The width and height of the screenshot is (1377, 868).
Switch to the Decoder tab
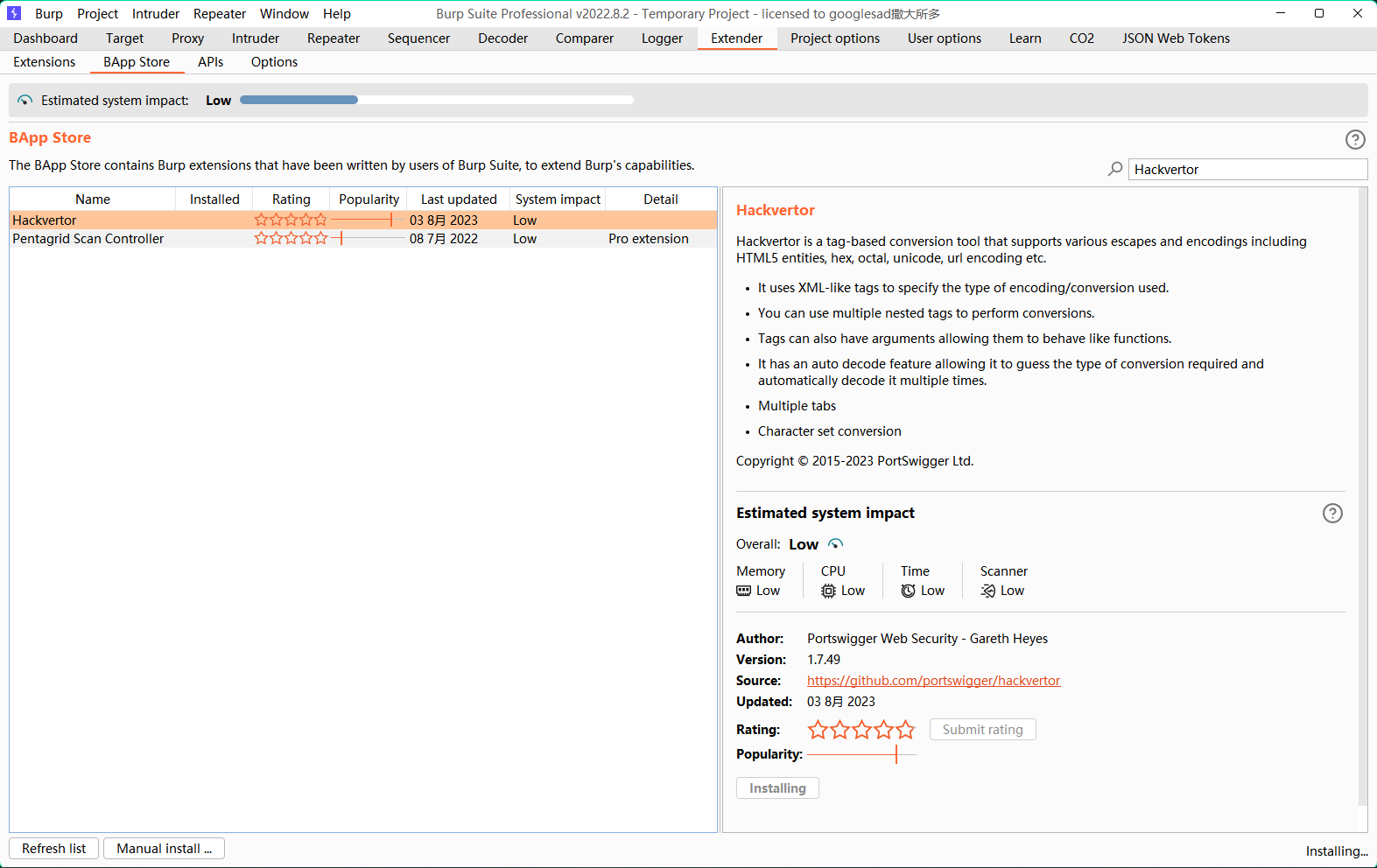coord(502,38)
